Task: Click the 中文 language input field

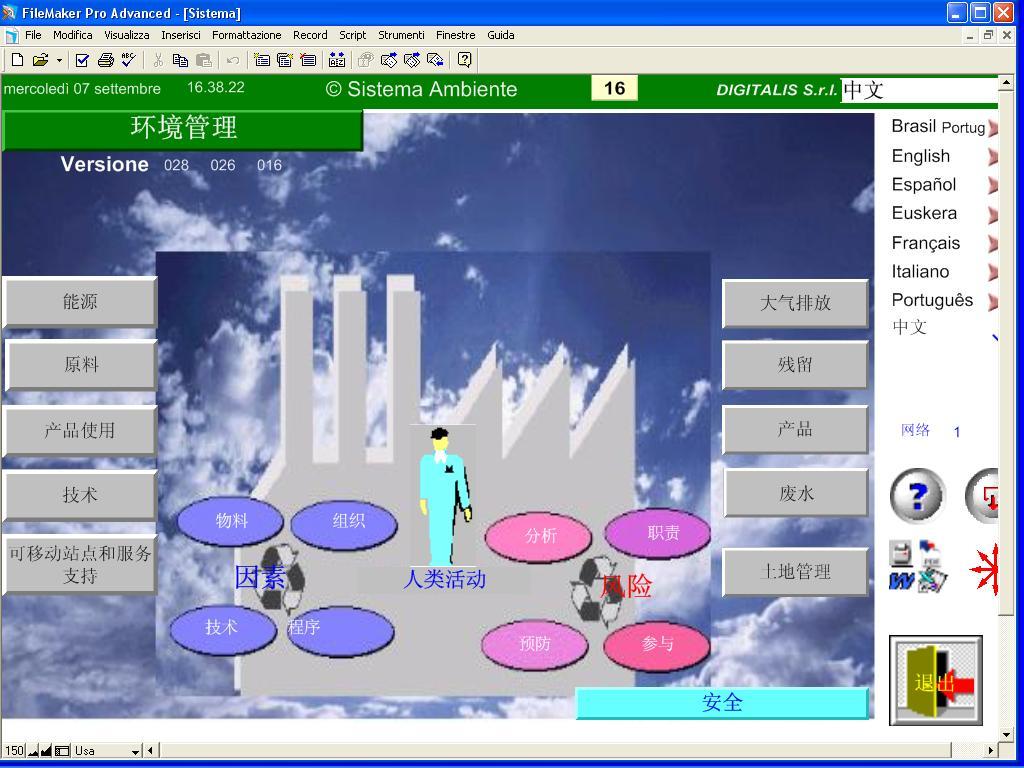Action: click(x=918, y=90)
